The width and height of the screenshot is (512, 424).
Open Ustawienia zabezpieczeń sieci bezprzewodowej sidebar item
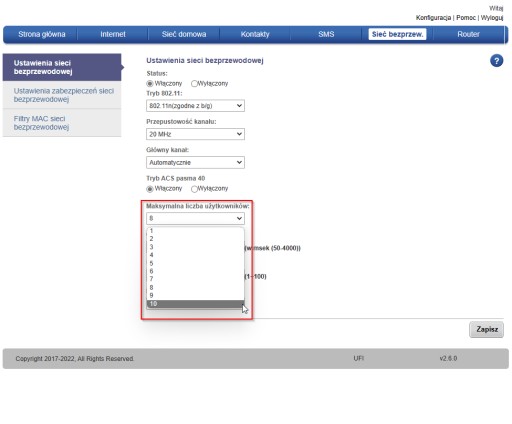click(62, 95)
